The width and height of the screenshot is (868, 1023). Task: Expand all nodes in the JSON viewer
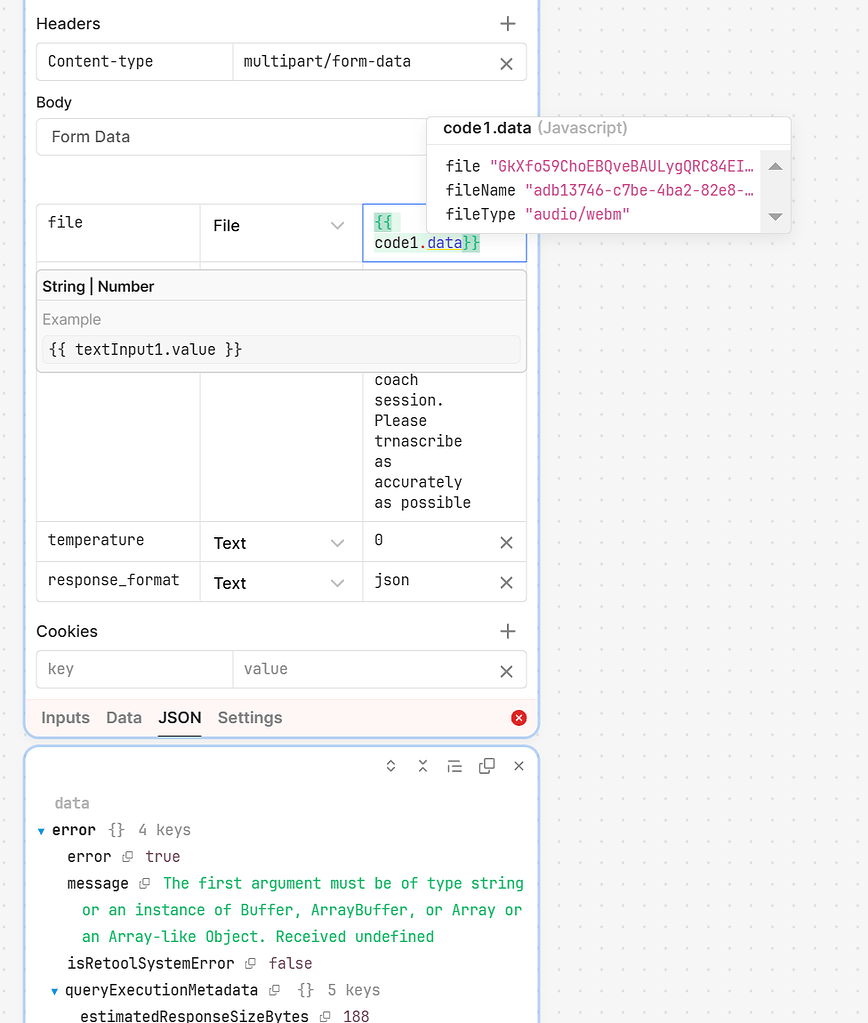(x=390, y=765)
